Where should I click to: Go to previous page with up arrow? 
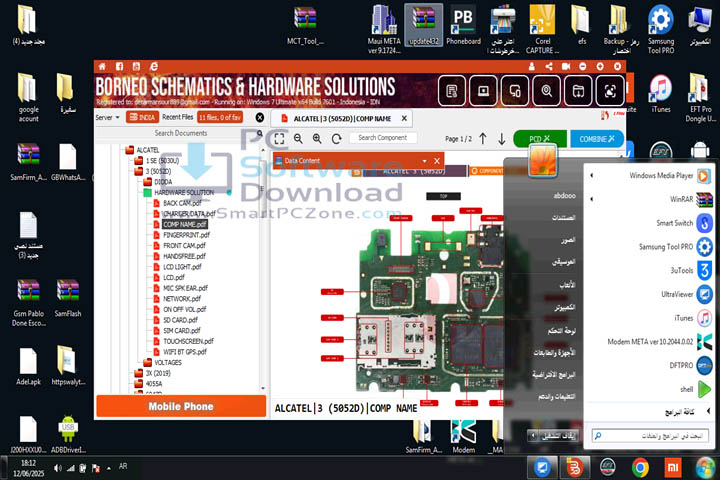(x=483, y=139)
